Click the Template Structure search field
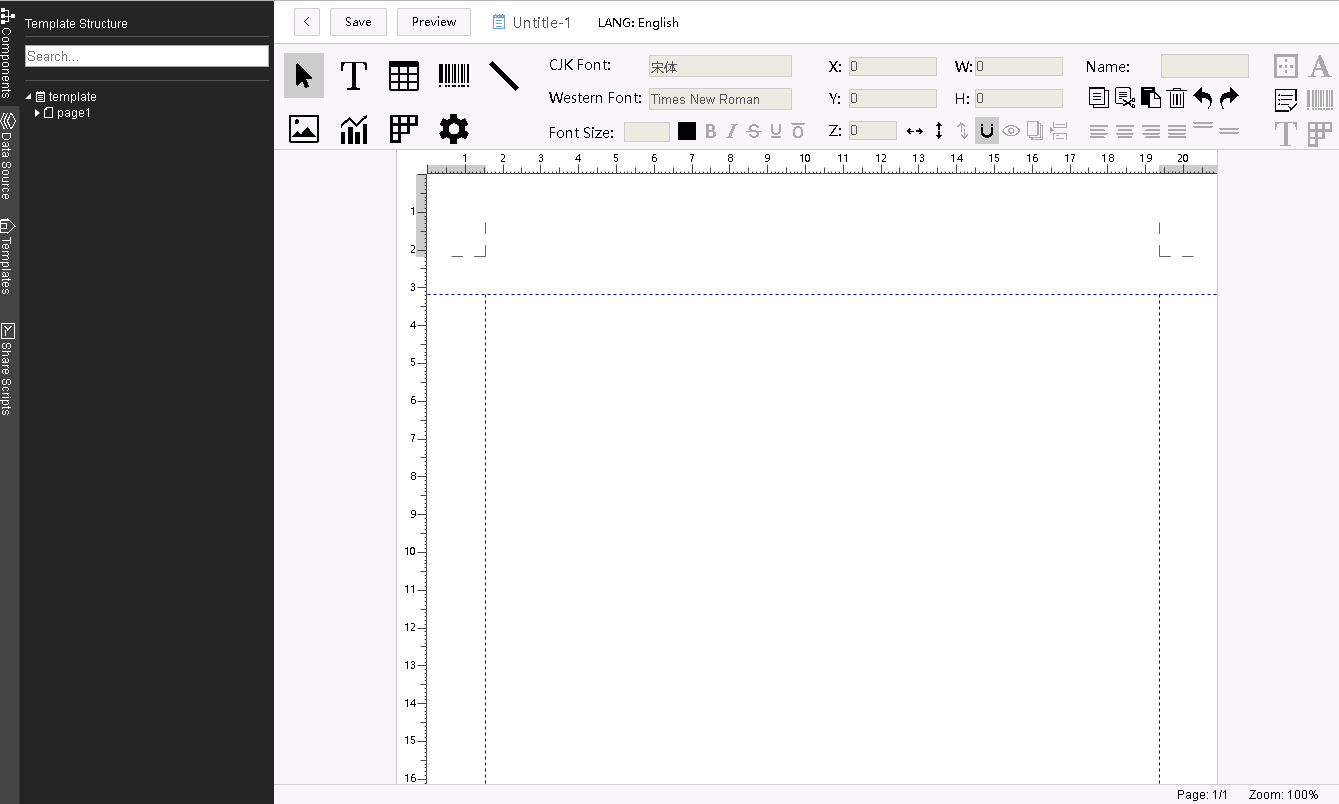Image resolution: width=1339 pixels, height=804 pixels. [x=147, y=56]
